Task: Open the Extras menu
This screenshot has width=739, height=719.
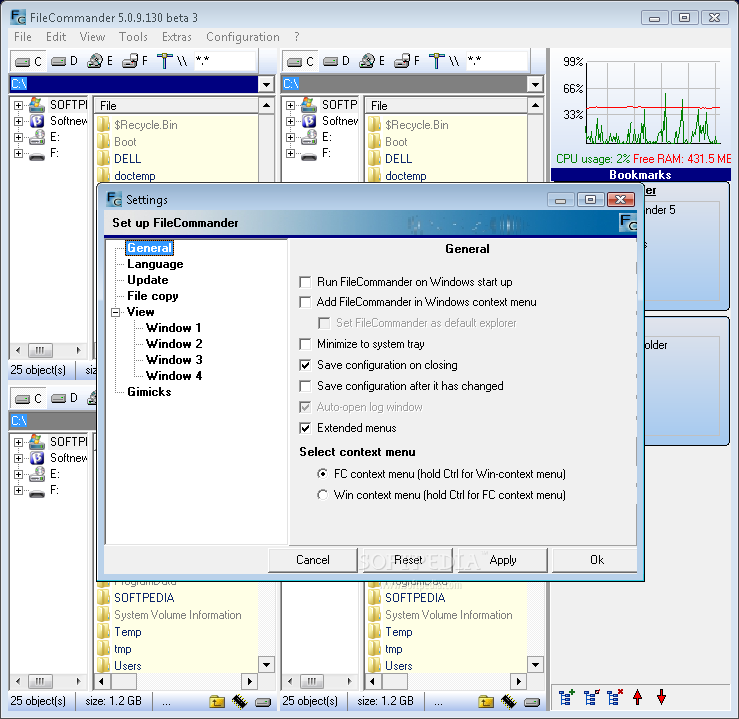Action: pyautogui.click(x=177, y=37)
